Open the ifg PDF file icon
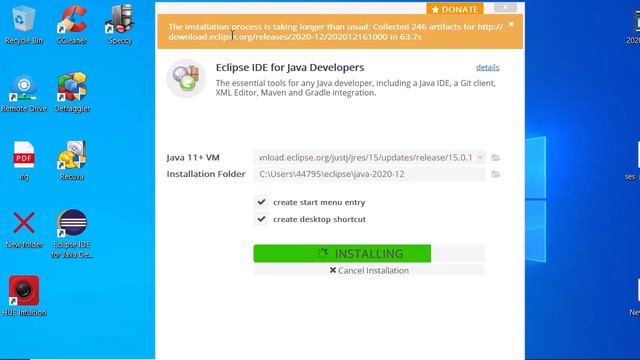Viewport: 640px width, 360px height. tap(24, 161)
